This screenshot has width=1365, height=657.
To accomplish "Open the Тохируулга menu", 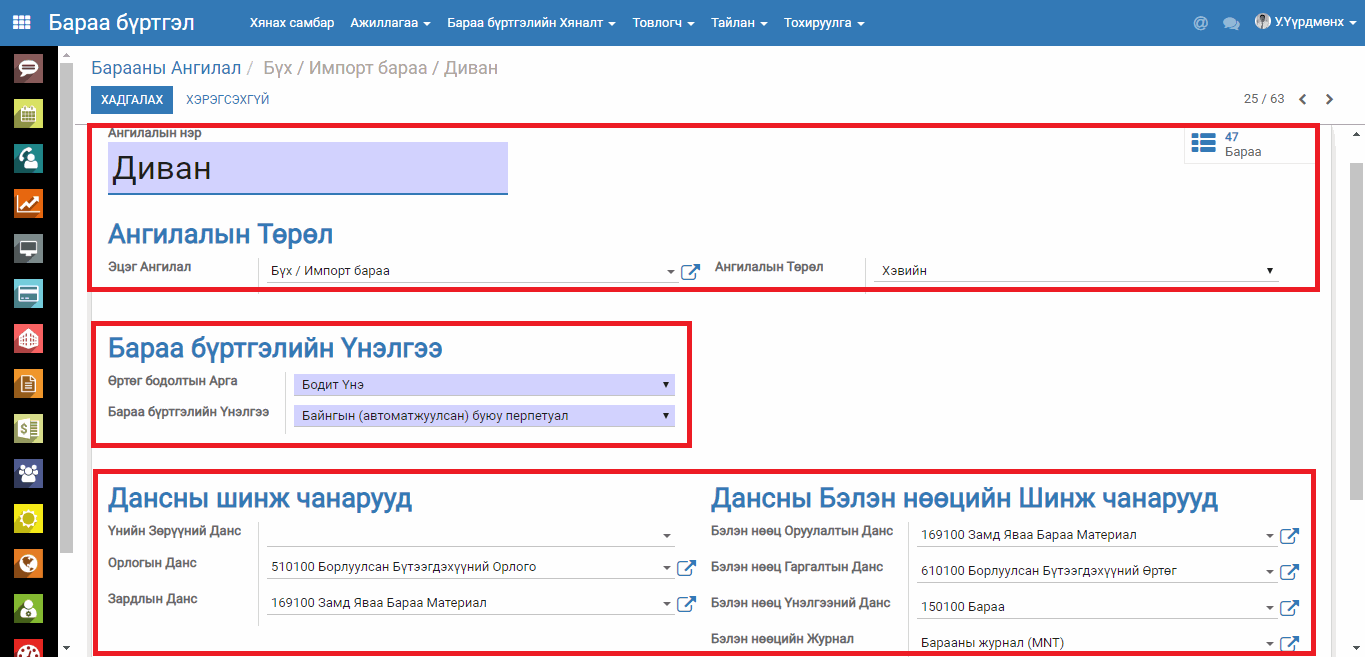I will [x=823, y=23].
